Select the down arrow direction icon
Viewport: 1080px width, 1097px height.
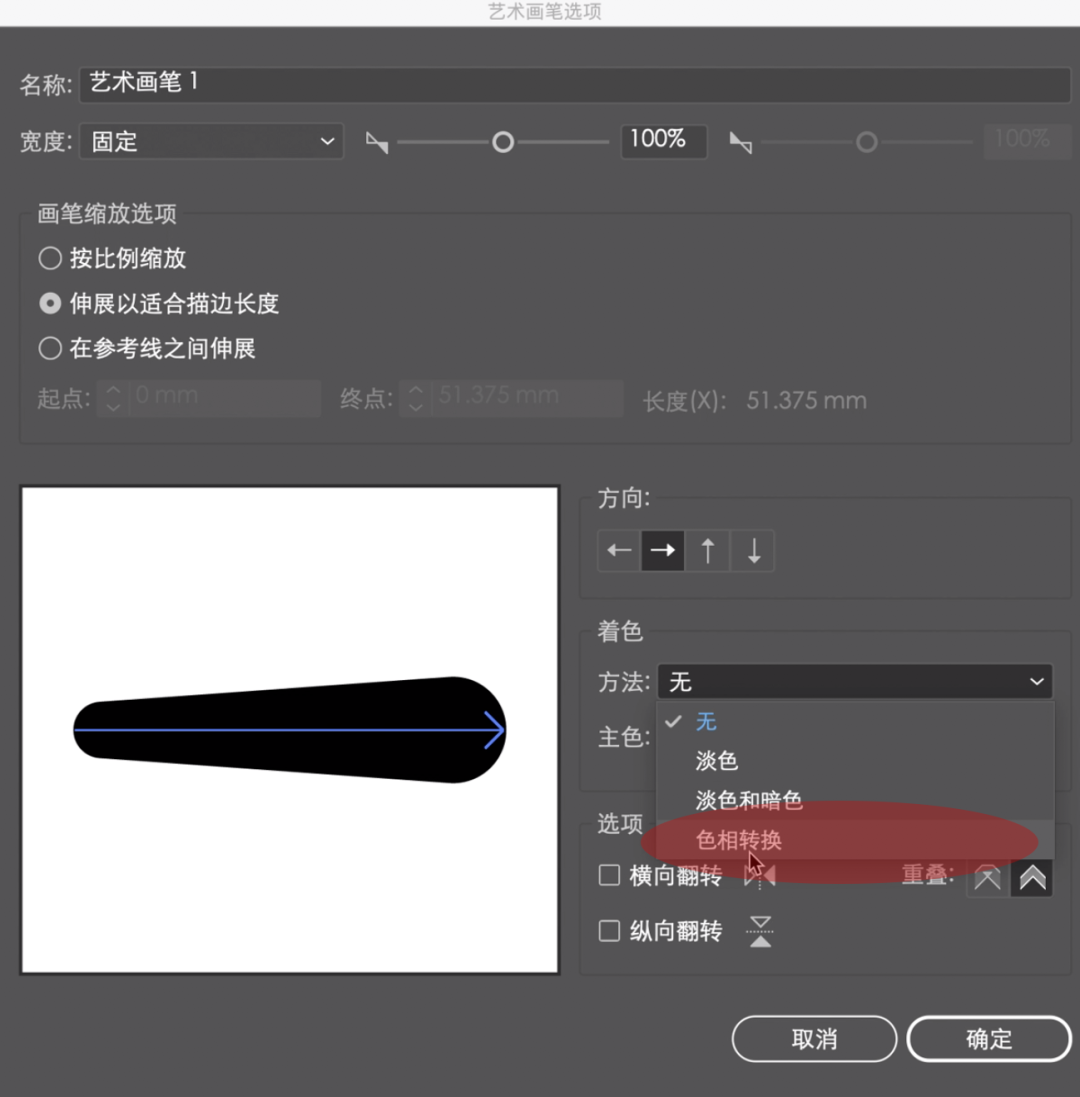coord(753,551)
